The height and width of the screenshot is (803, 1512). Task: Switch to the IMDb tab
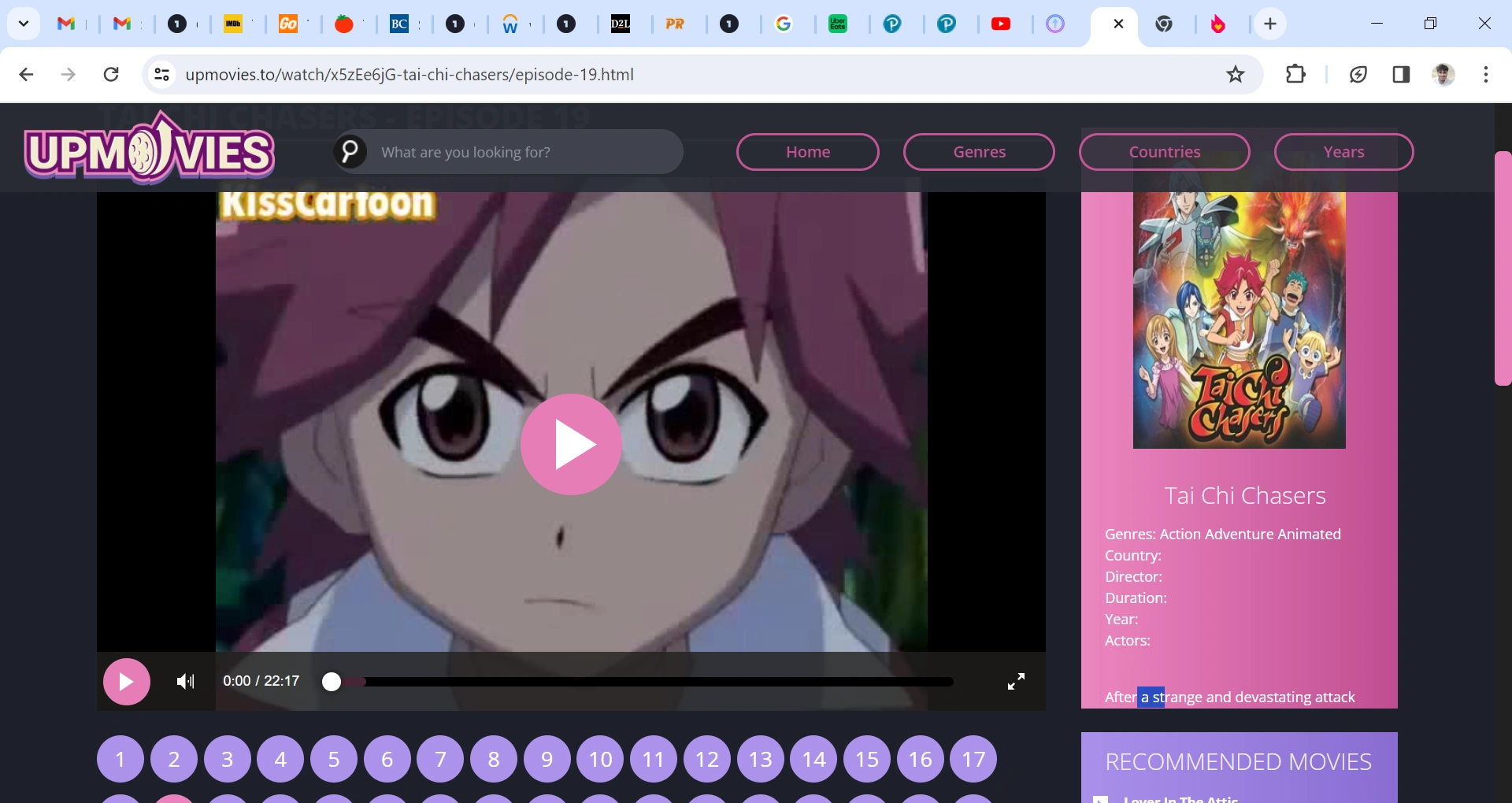coord(233,24)
